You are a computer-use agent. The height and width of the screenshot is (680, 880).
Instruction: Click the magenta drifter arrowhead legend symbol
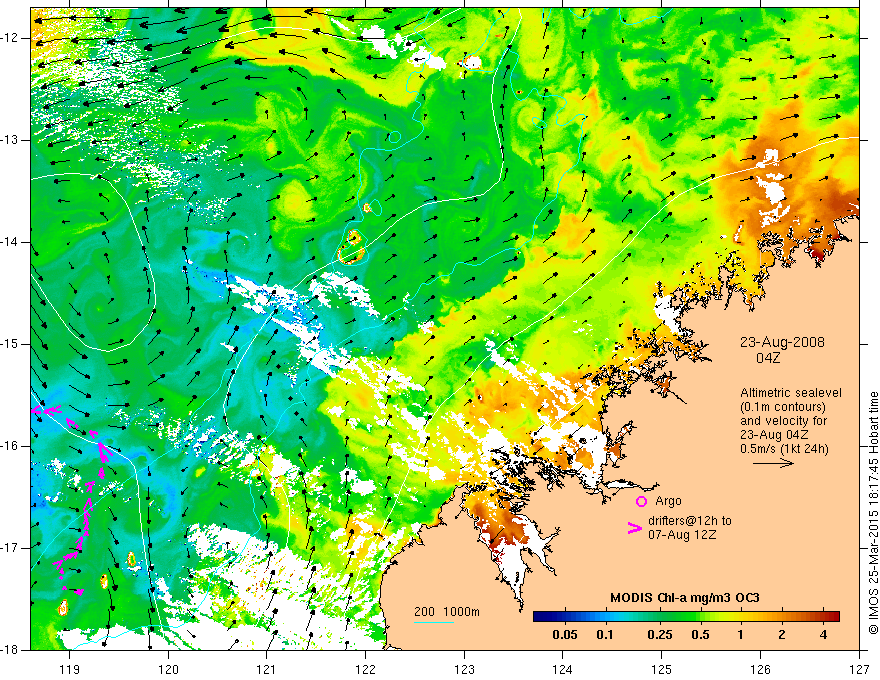(634, 527)
